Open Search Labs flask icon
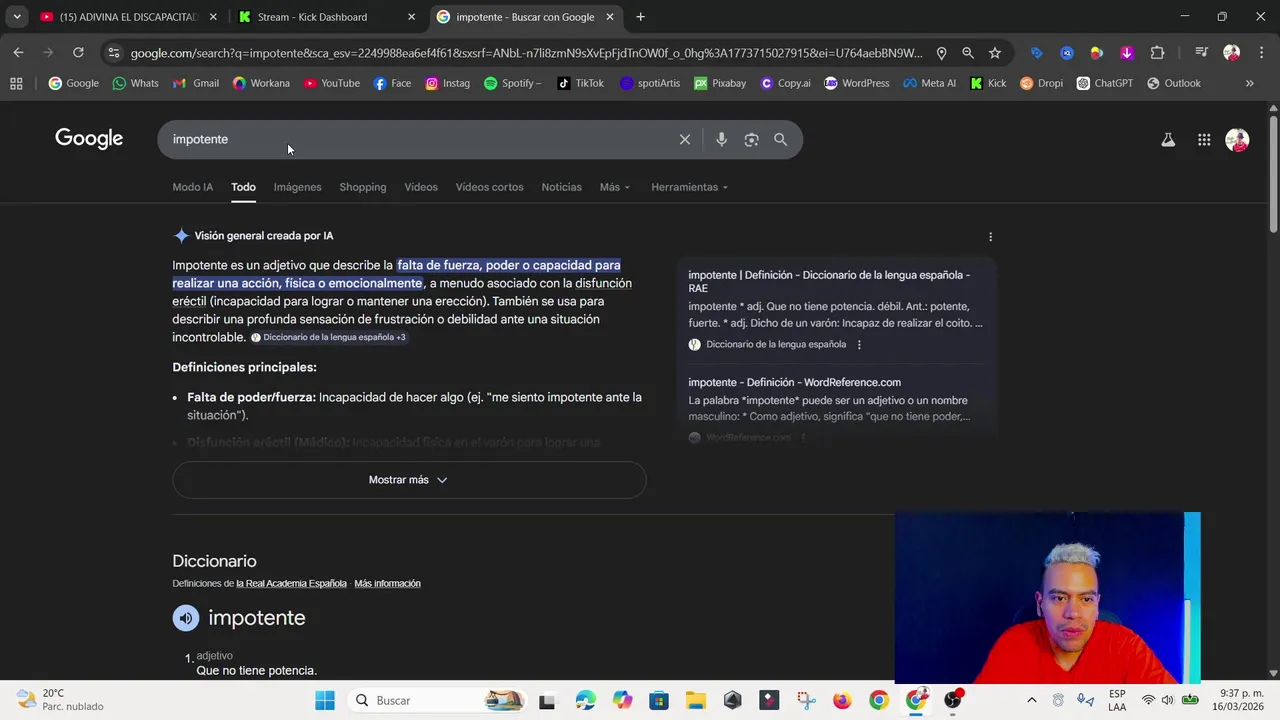 (1167, 140)
